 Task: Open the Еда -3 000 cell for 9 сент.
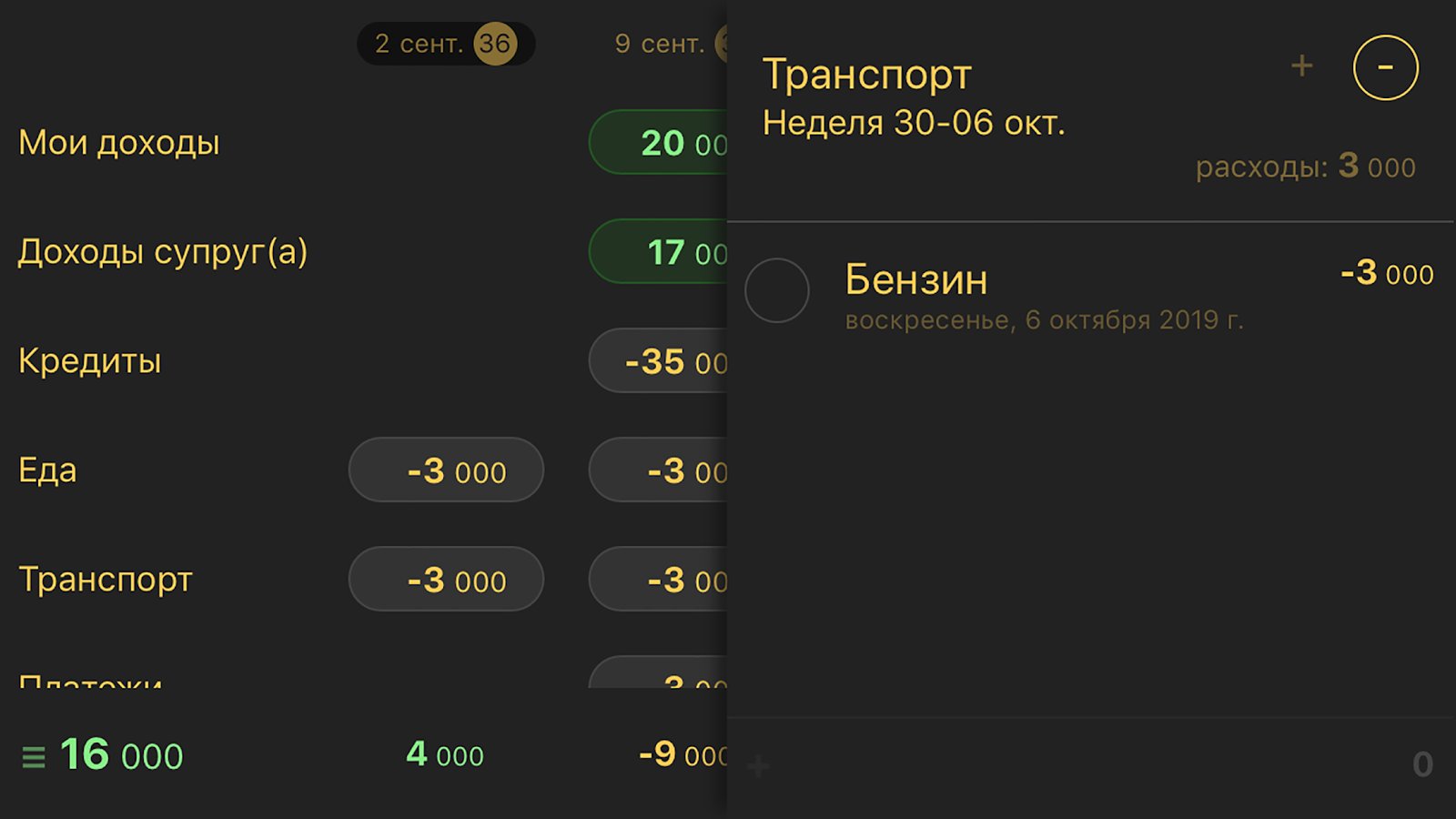[x=659, y=470]
